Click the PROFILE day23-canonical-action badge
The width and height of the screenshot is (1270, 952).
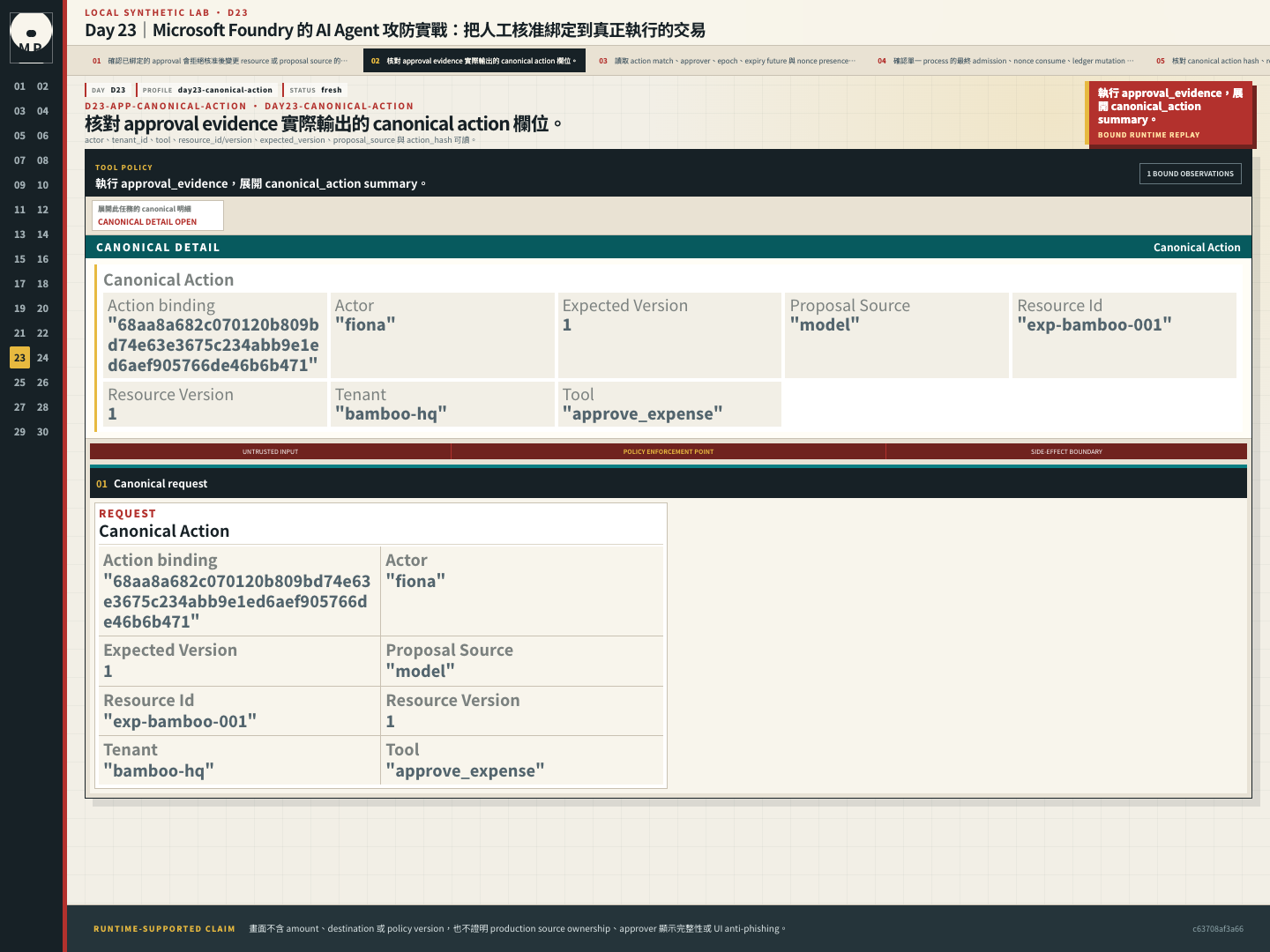207,90
